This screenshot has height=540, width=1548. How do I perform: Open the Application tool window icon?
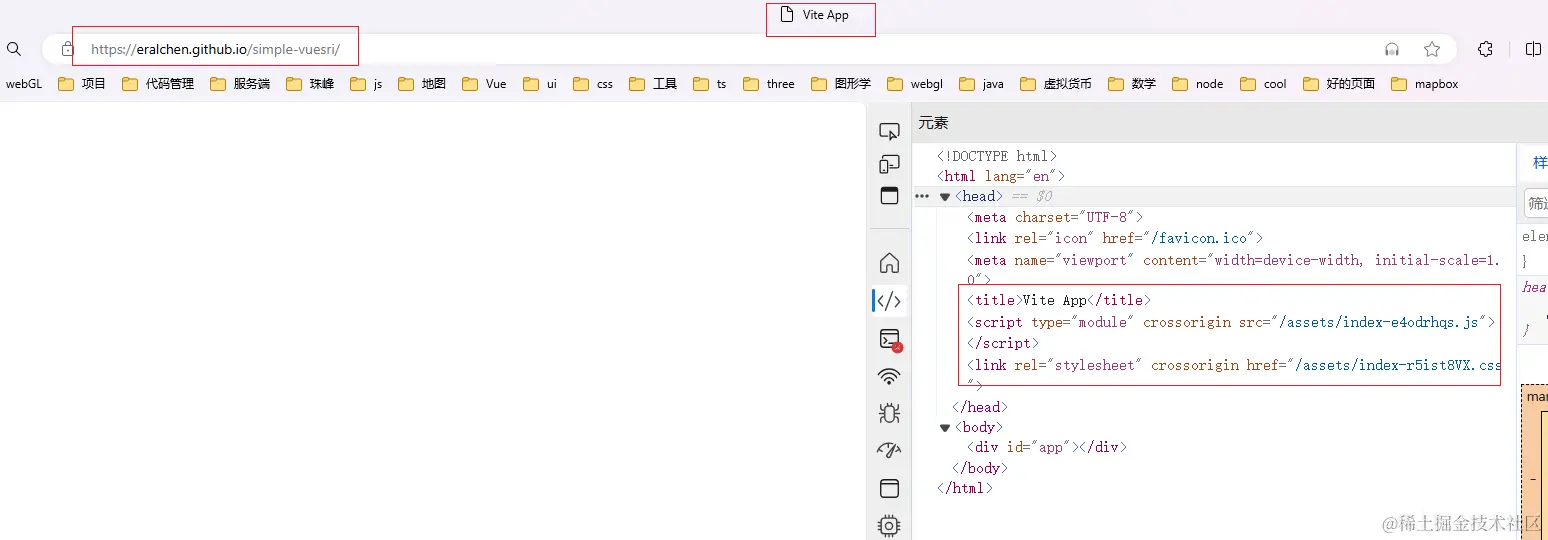[889, 488]
